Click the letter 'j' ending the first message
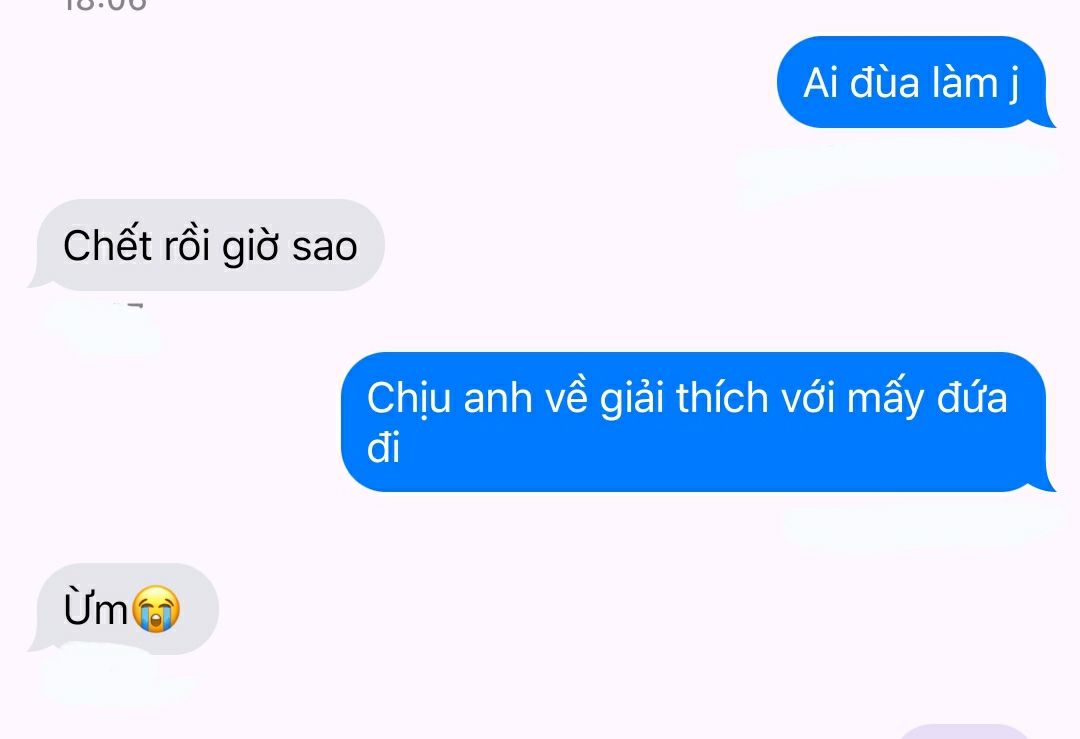Viewport: 1080px width, 739px height. (1014, 85)
